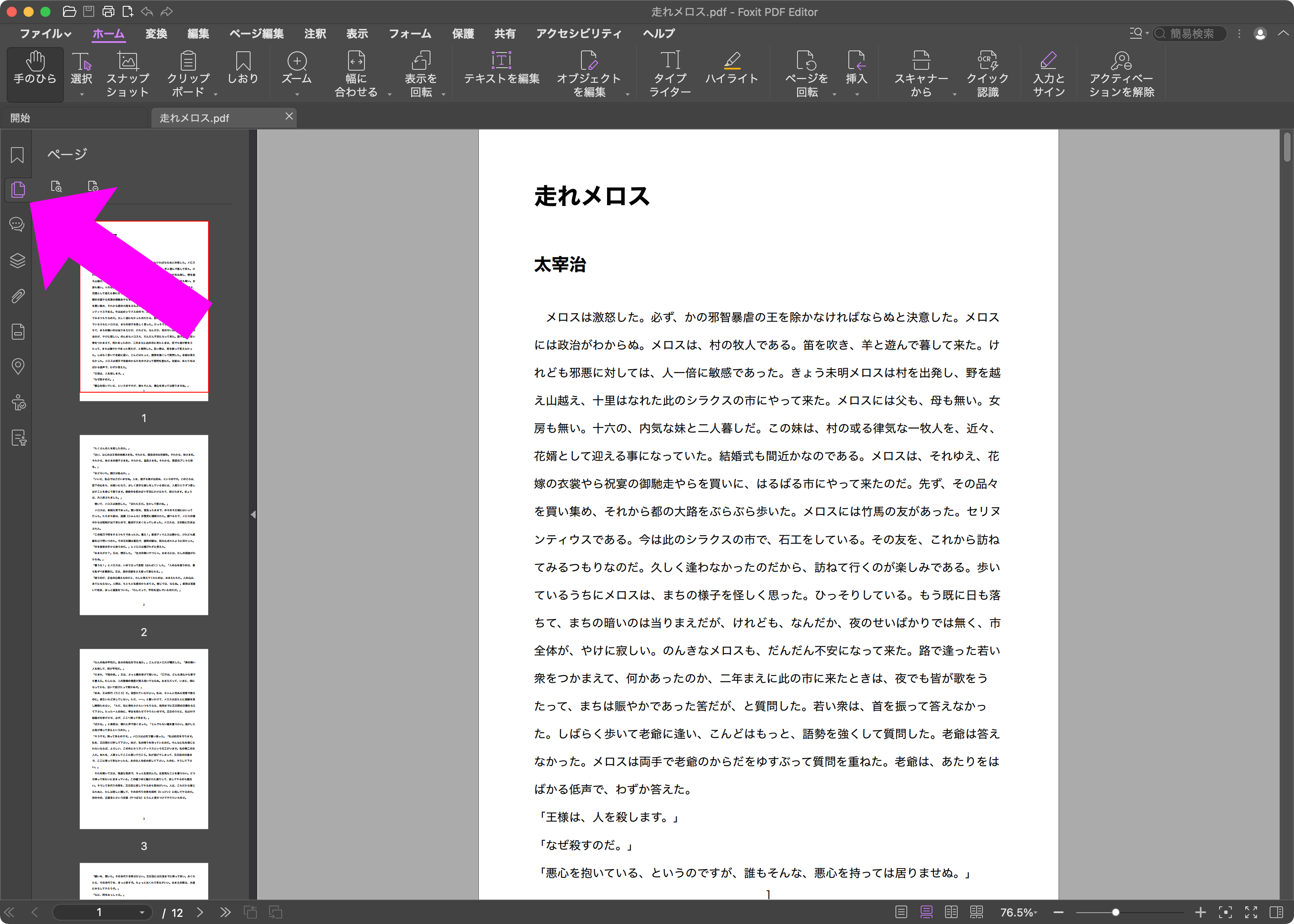
Task: Choose the Zoom (ズーム) tool
Action: point(296,68)
